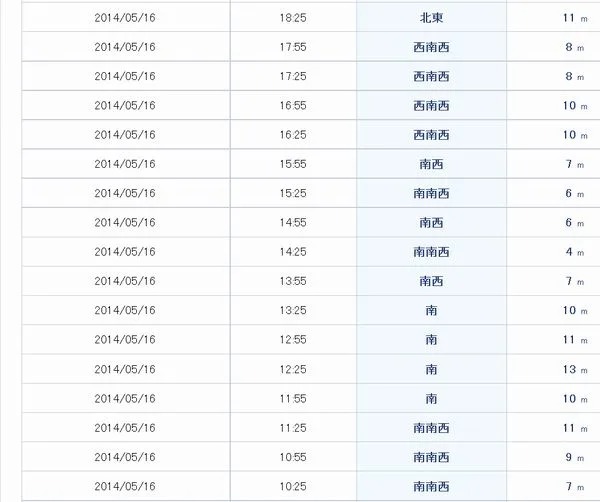
Task: Select the 北東 wind direction cell
Action: (431, 18)
